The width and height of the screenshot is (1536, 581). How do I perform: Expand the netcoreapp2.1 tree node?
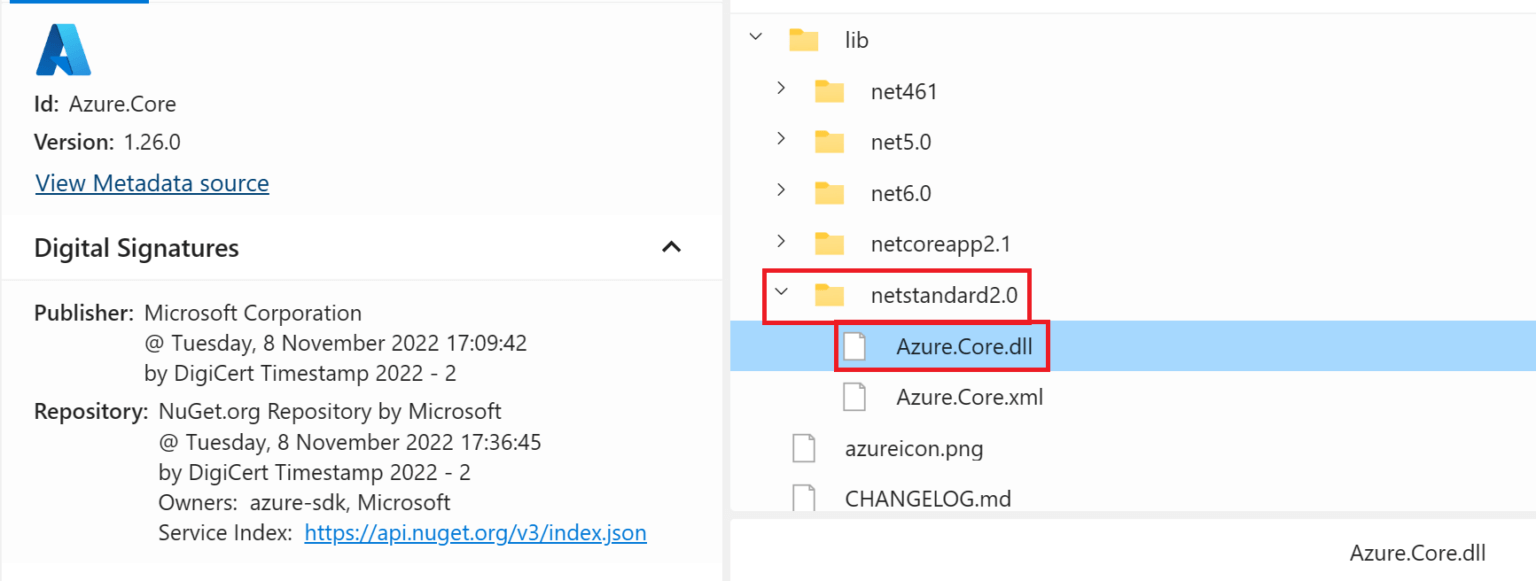point(781,242)
